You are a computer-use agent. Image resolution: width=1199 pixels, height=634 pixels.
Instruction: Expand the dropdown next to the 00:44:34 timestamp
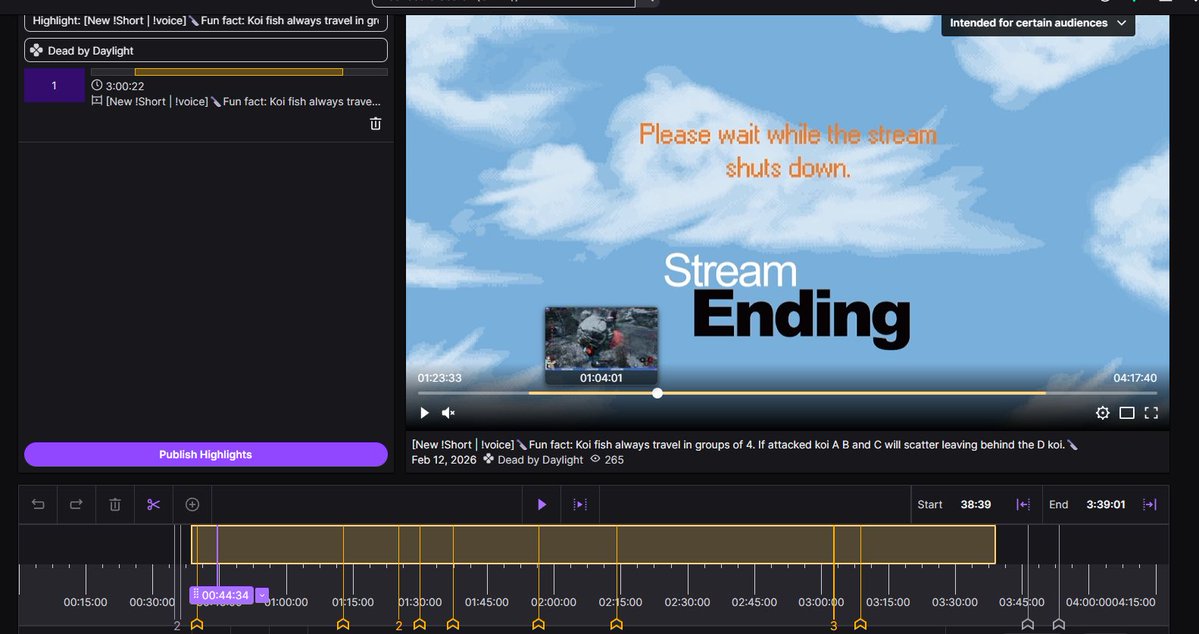click(x=262, y=594)
